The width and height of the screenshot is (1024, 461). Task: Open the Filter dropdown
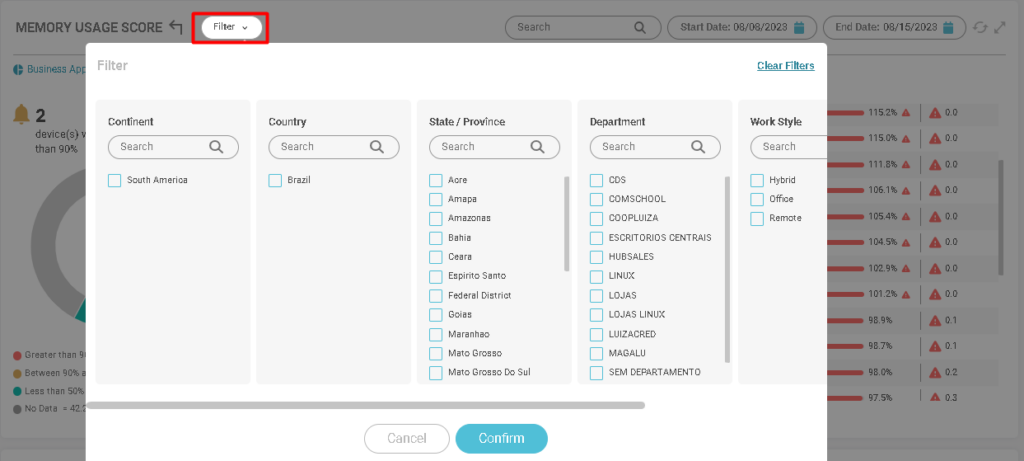(231, 27)
